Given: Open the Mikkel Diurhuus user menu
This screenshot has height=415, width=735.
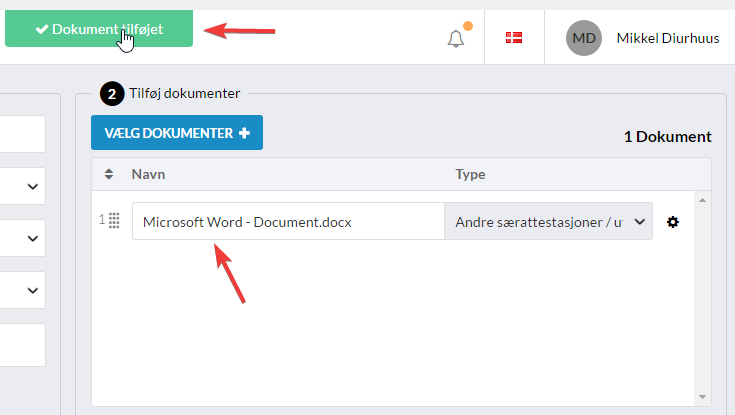Looking at the screenshot, I should pyautogui.click(x=668, y=38).
